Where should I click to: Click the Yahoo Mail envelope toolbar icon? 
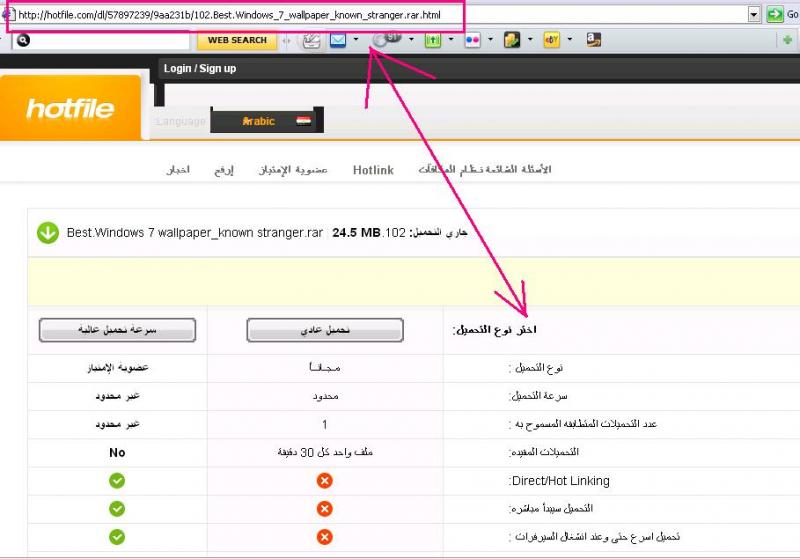pyautogui.click(x=338, y=40)
